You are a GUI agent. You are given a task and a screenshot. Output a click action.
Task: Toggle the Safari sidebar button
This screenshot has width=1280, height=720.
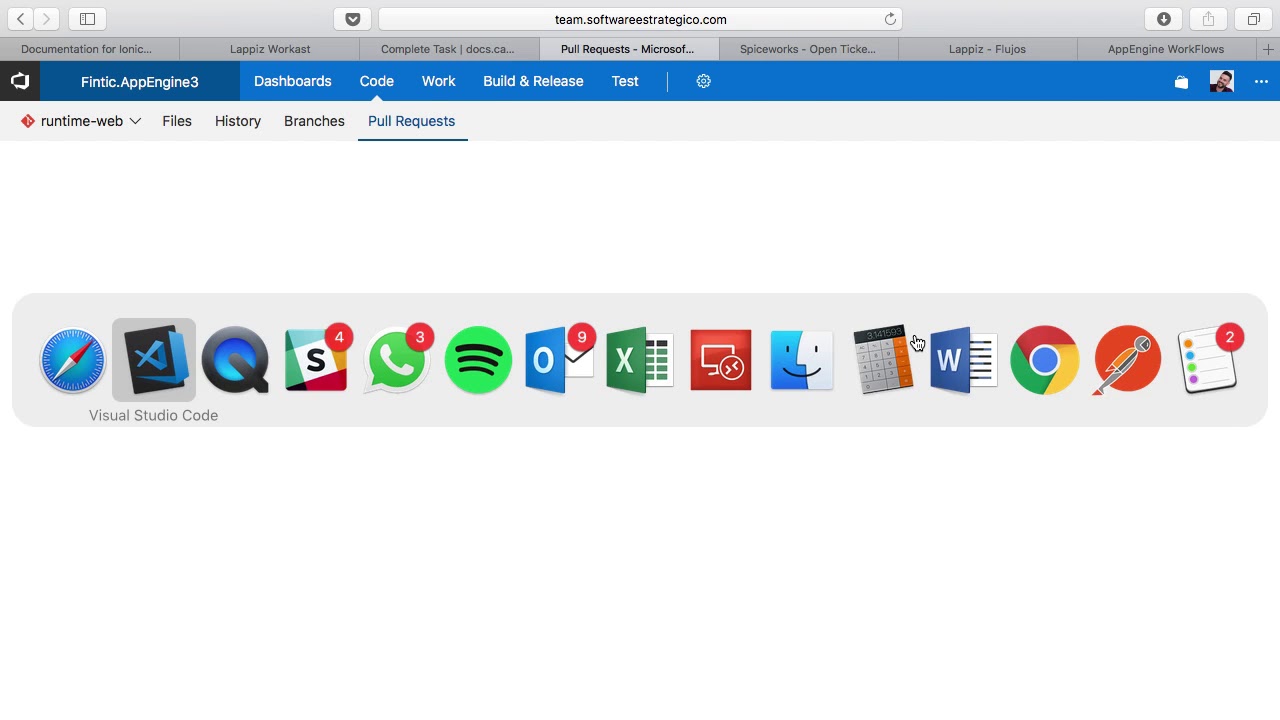(x=87, y=19)
